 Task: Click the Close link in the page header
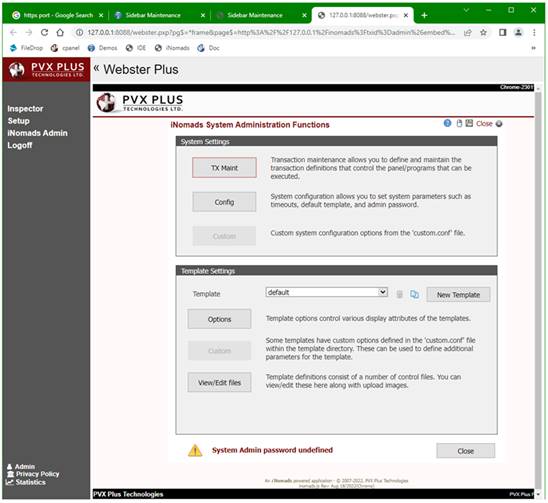(x=484, y=124)
